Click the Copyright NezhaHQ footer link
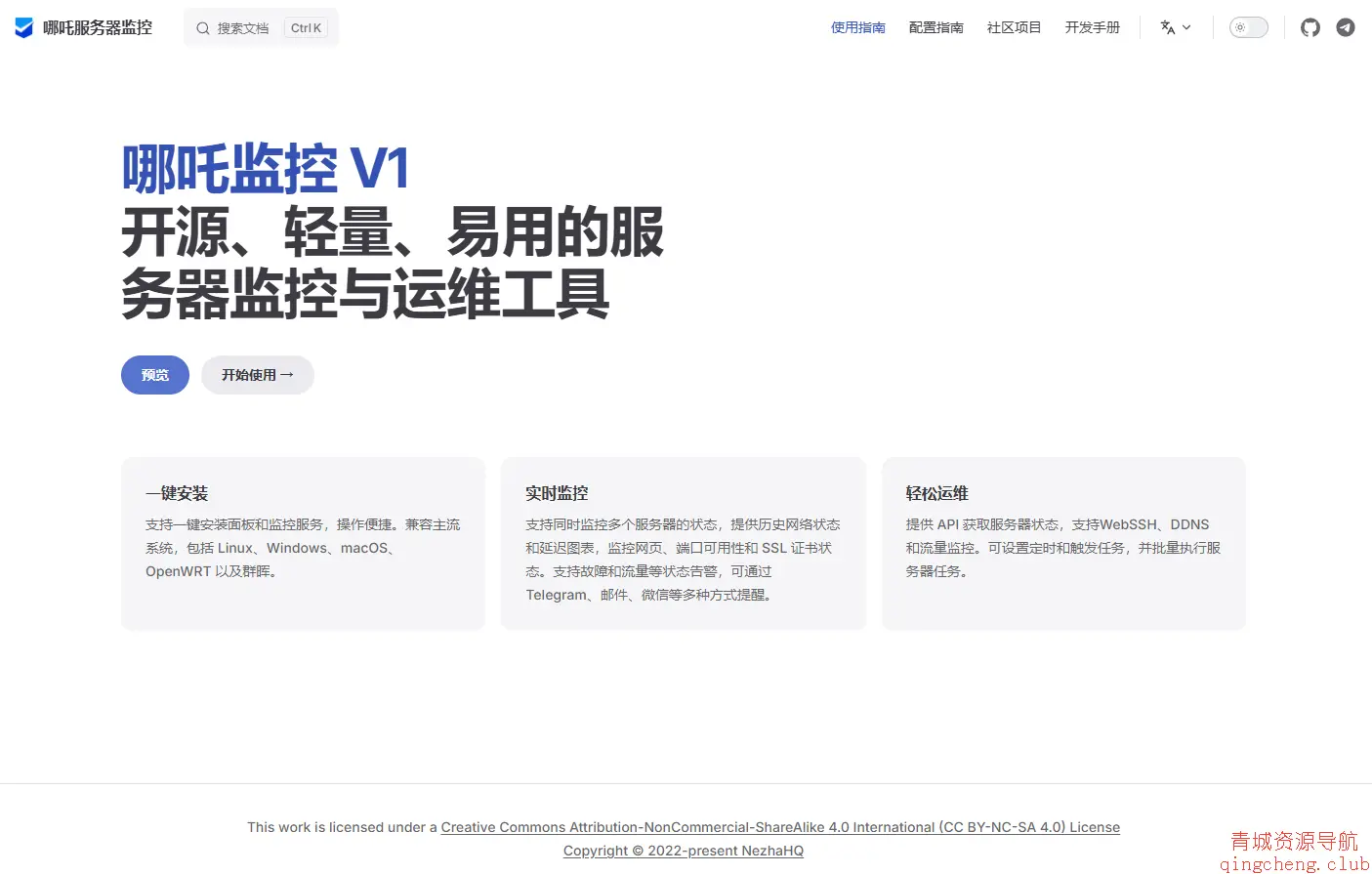This screenshot has height=874, width=1372. tap(683, 850)
